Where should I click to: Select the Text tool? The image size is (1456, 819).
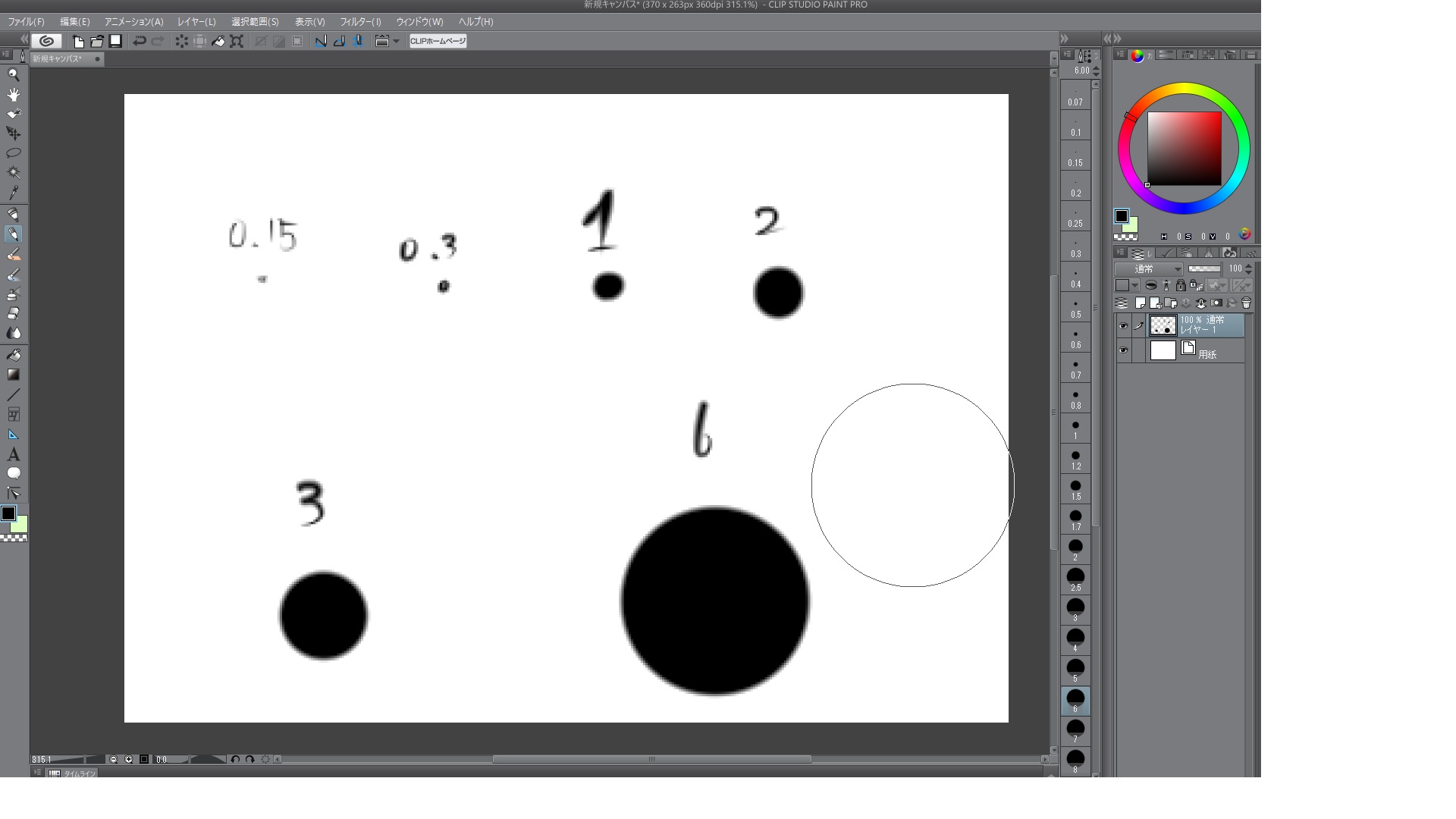tap(14, 454)
